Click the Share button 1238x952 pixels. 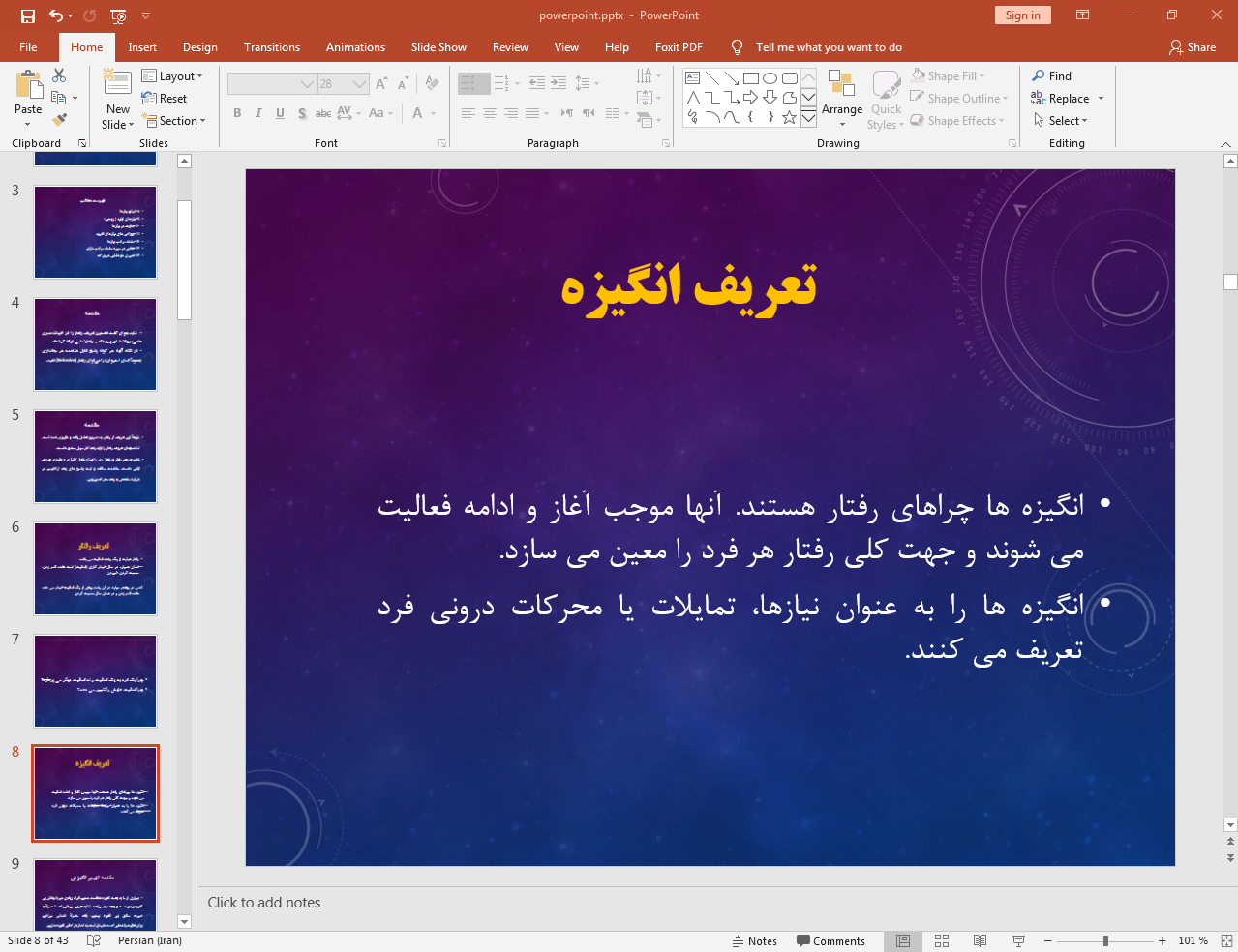[x=1193, y=46]
